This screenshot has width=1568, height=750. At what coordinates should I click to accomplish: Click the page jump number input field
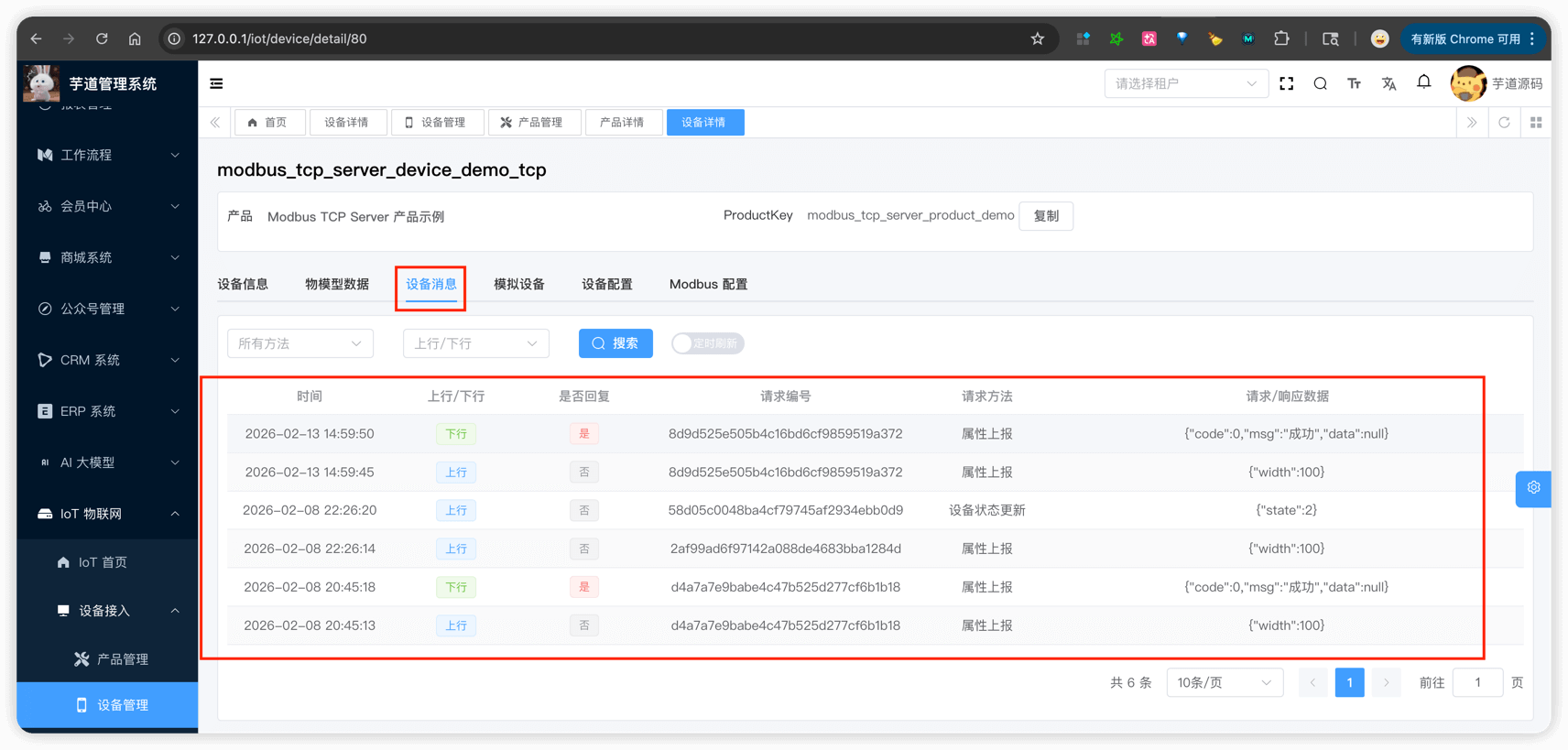(1477, 682)
